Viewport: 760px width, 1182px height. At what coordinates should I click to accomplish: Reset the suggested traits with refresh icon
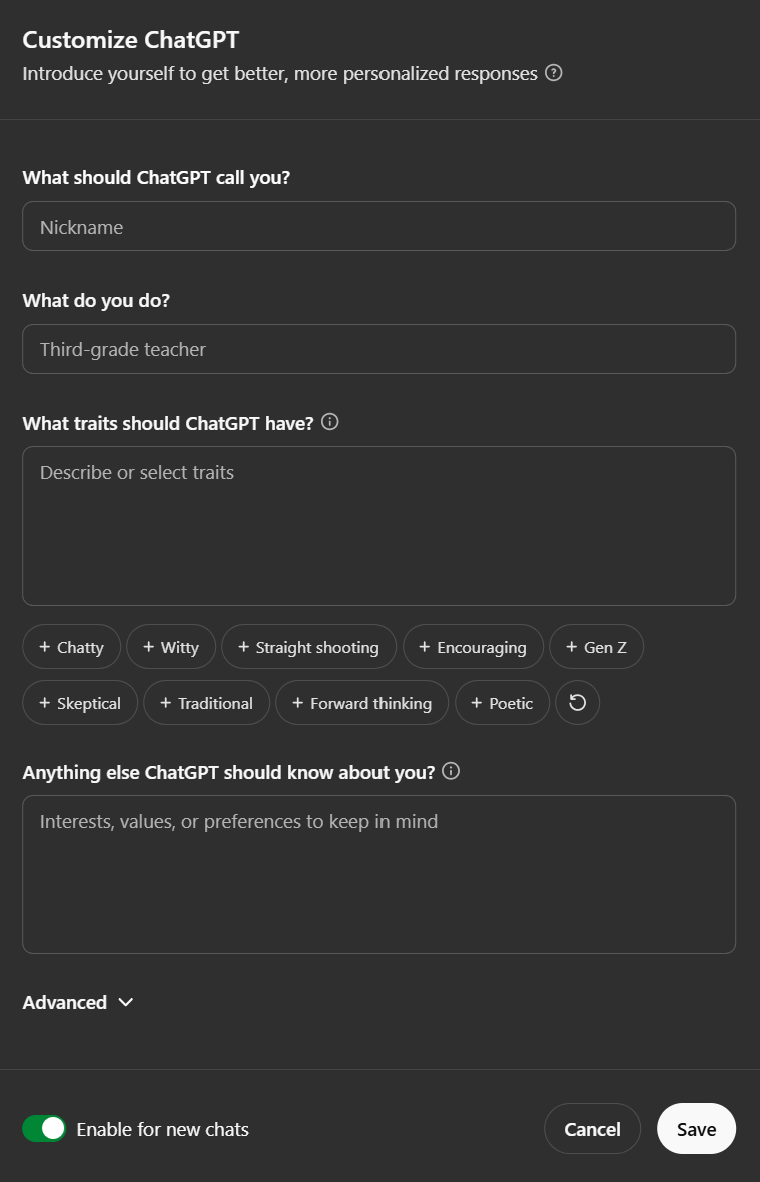coord(577,703)
